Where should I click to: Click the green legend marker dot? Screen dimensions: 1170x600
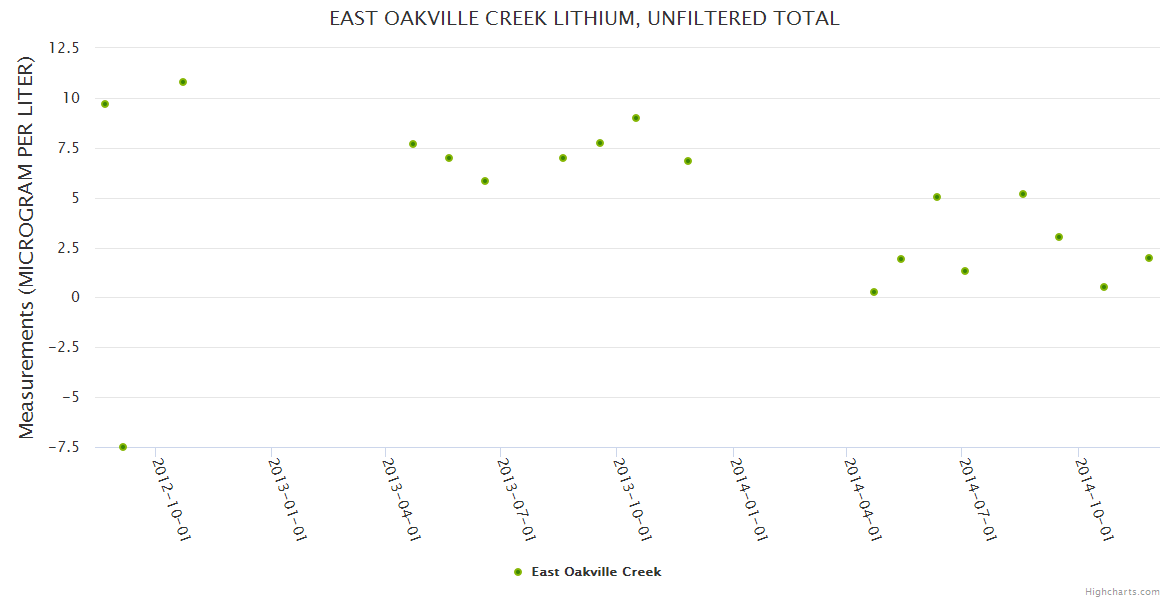(x=518, y=572)
